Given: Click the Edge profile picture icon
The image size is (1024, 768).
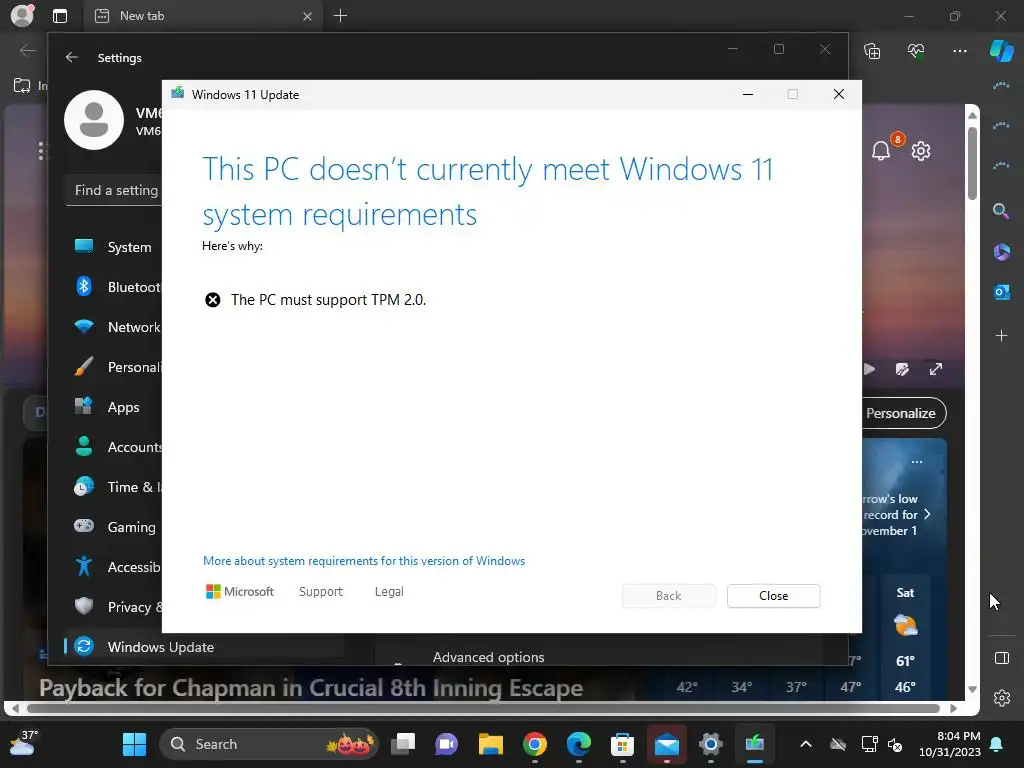Looking at the screenshot, I should click(22, 15).
